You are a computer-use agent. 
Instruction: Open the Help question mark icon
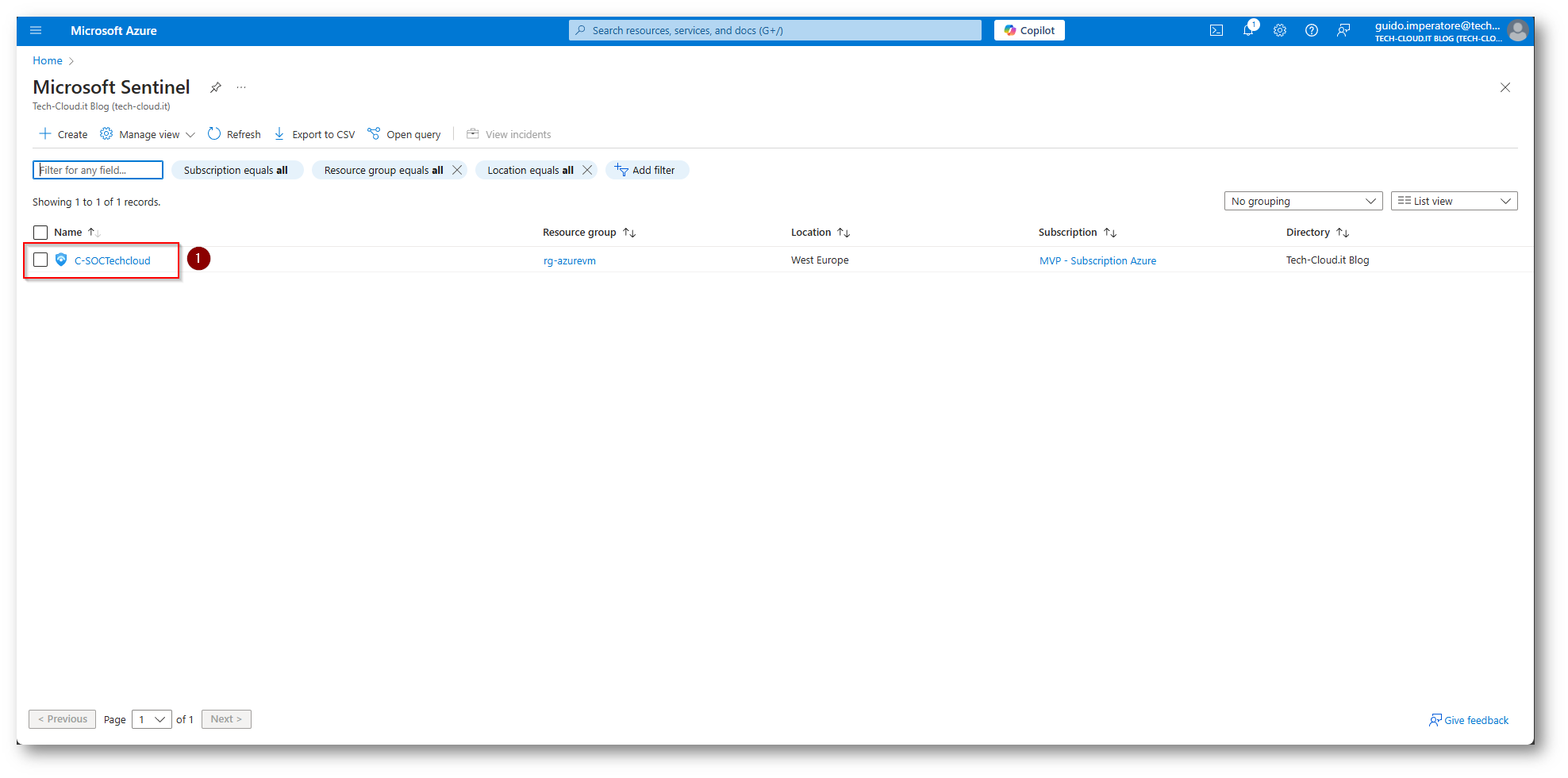[x=1312, y=31]
